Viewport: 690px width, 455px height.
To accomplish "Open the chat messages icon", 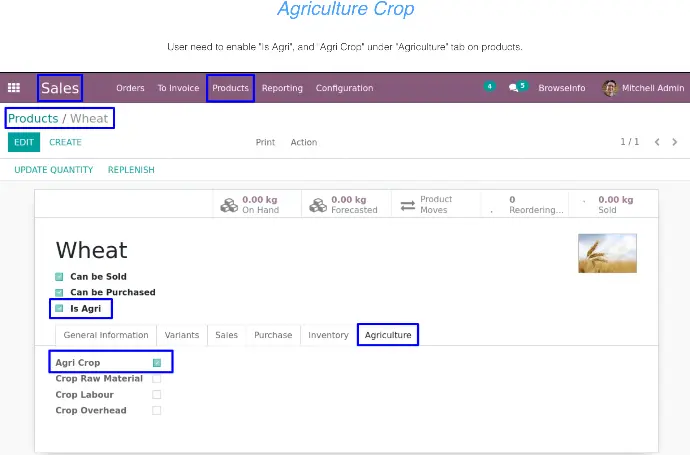I will click(513, 88).
